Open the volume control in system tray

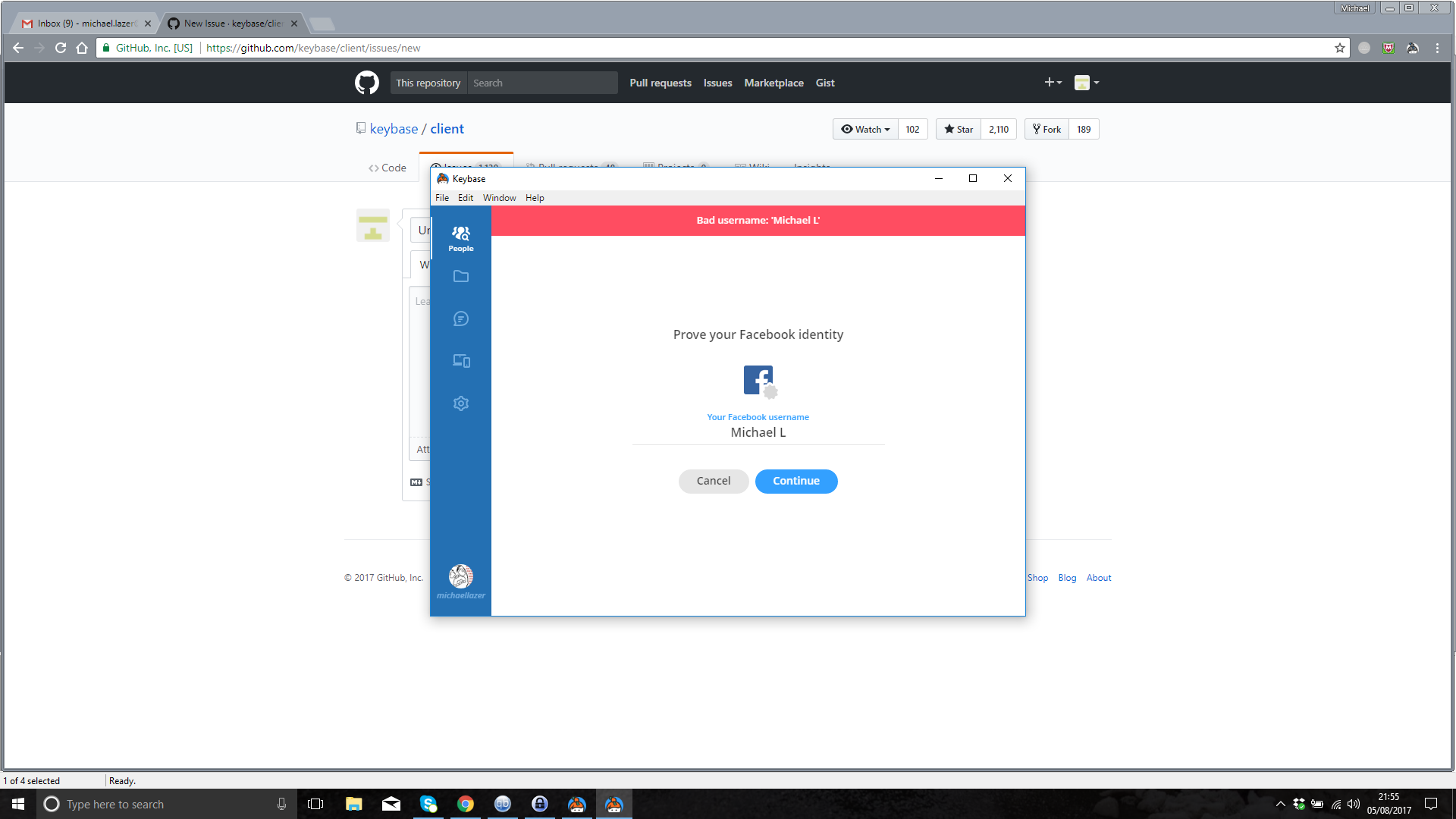point(1354,804)
